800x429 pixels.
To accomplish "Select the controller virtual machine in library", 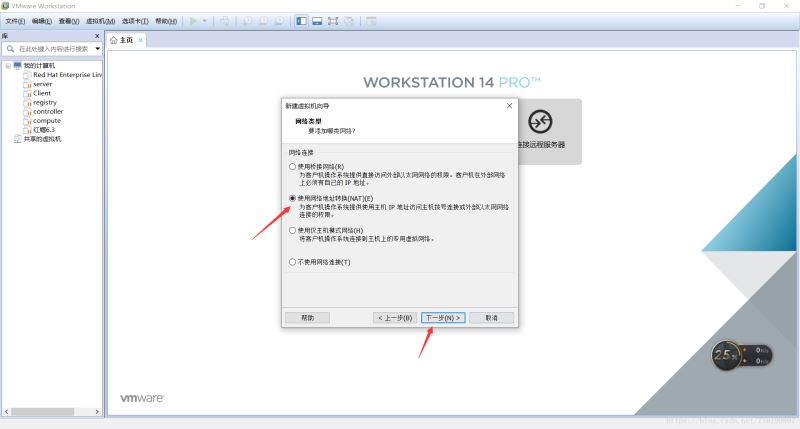I will click(x=47, y=111).
